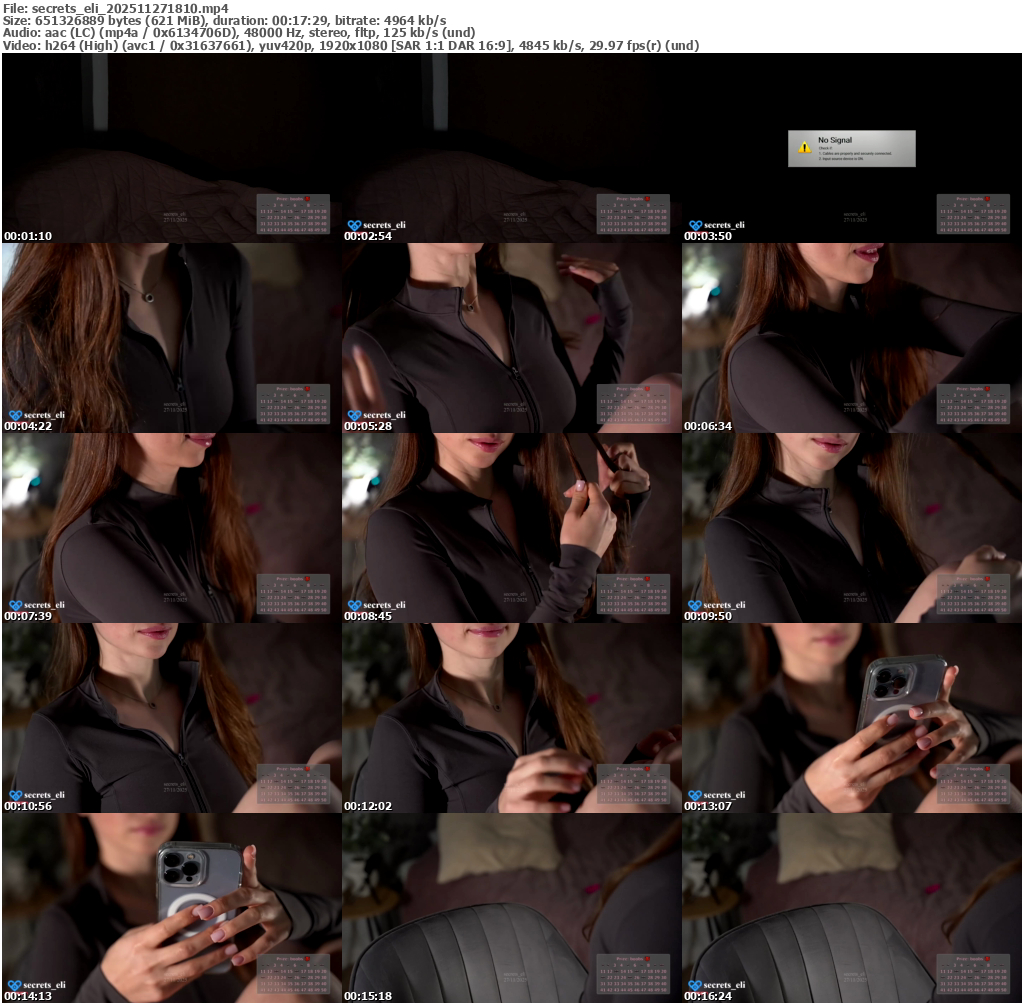This screenshot has width=1024, height=1003.
Task: Select the phone-holding frame at 00:13:07
Action: (852, 718)
